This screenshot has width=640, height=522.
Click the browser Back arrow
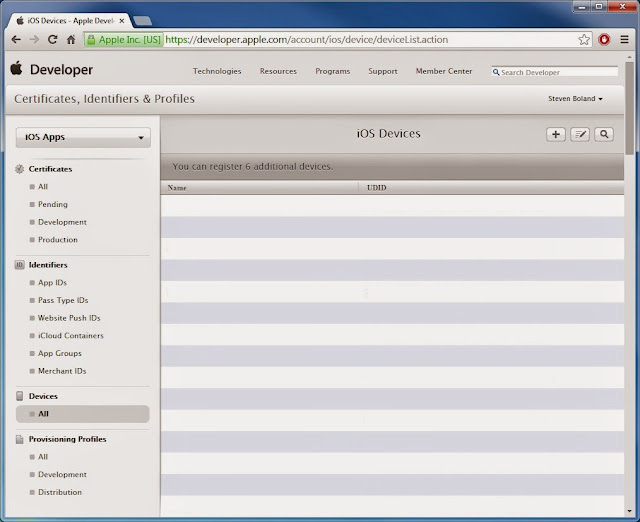point(16,40)
